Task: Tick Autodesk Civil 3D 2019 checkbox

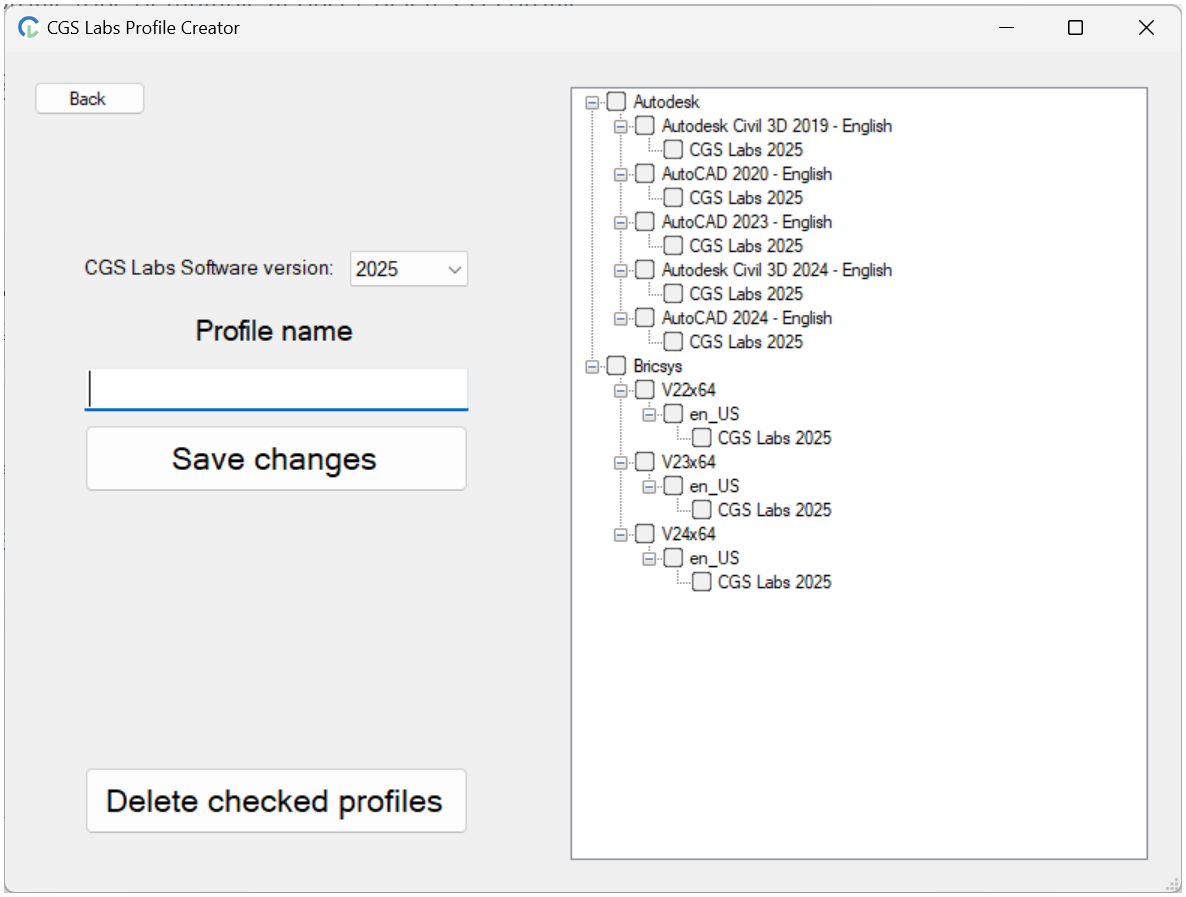Action: (x=645, y=126)
